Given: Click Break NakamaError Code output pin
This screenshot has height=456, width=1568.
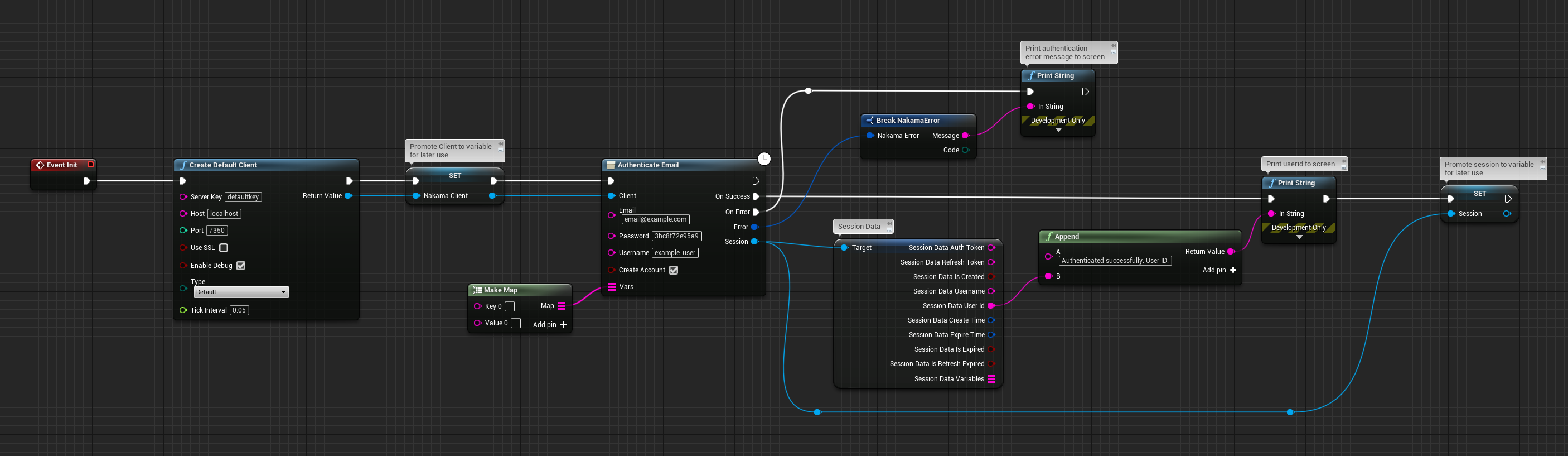Looking at the screenshot, I should point(965,150).
